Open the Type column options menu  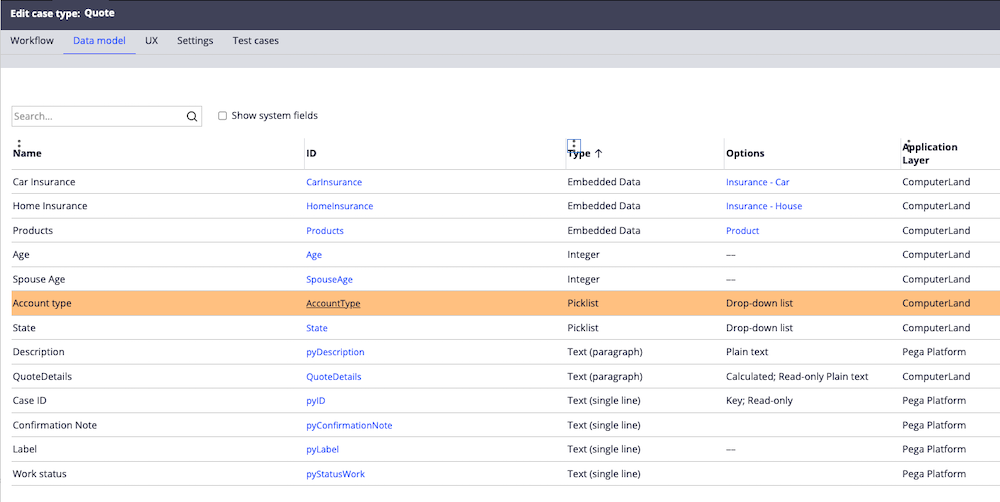pos(573,143)
